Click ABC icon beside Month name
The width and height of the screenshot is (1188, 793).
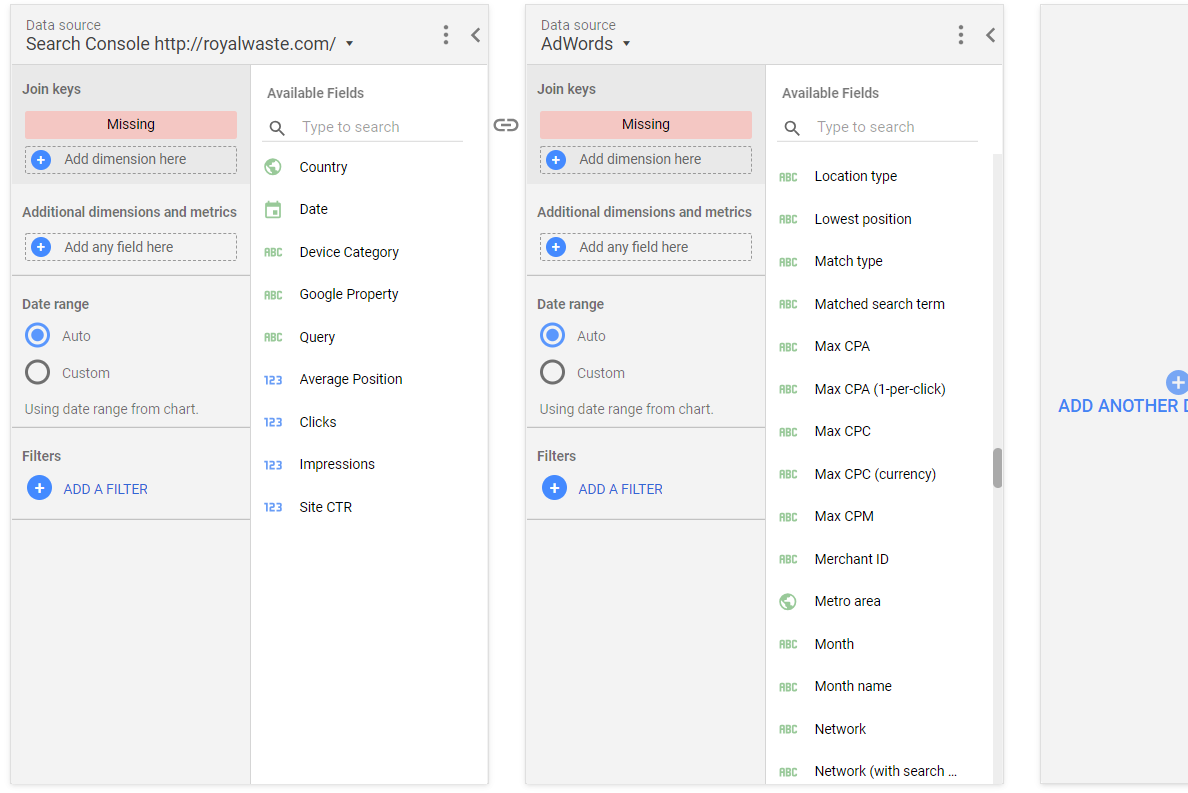click(x=788, y=687)
